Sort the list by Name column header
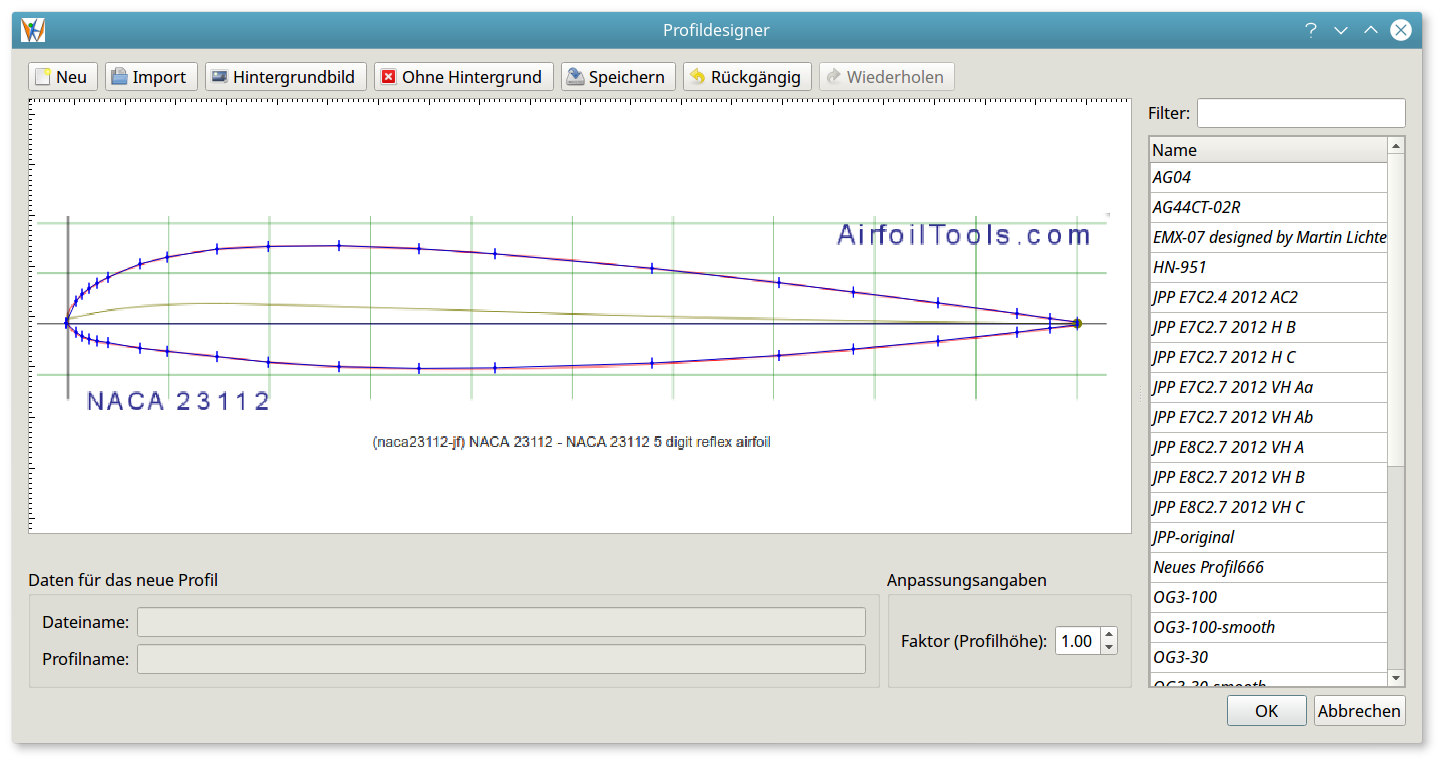The image size is (1443, 764). pyautogui.click(x=1267, y=150)
